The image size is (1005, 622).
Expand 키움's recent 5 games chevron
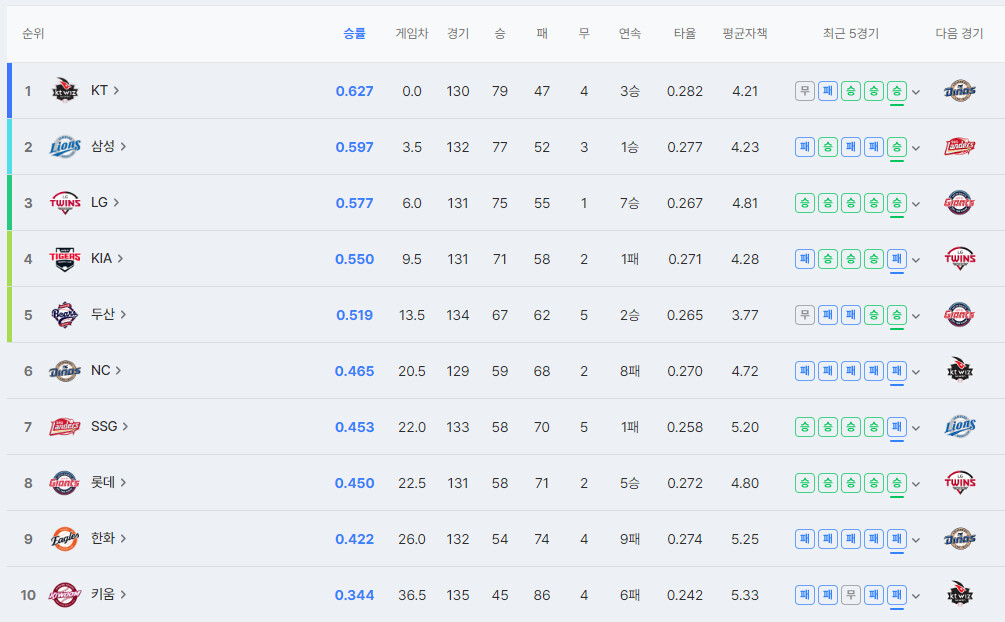click(x=916, y=596)
